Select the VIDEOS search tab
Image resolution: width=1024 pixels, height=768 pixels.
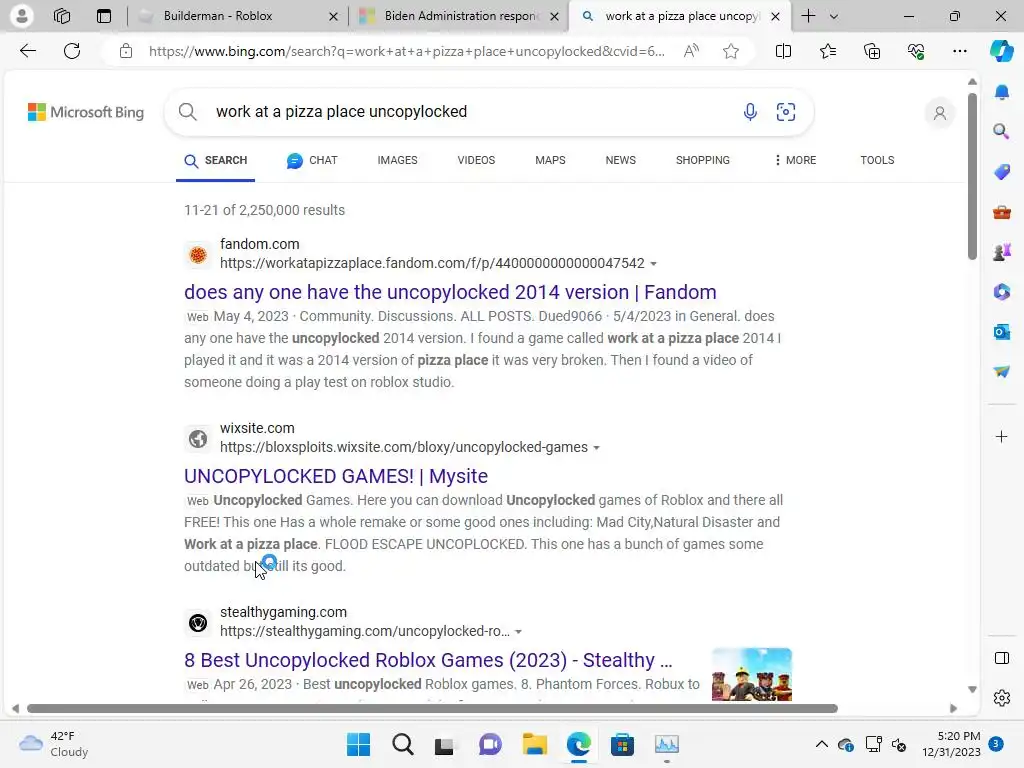coord(476,160)
